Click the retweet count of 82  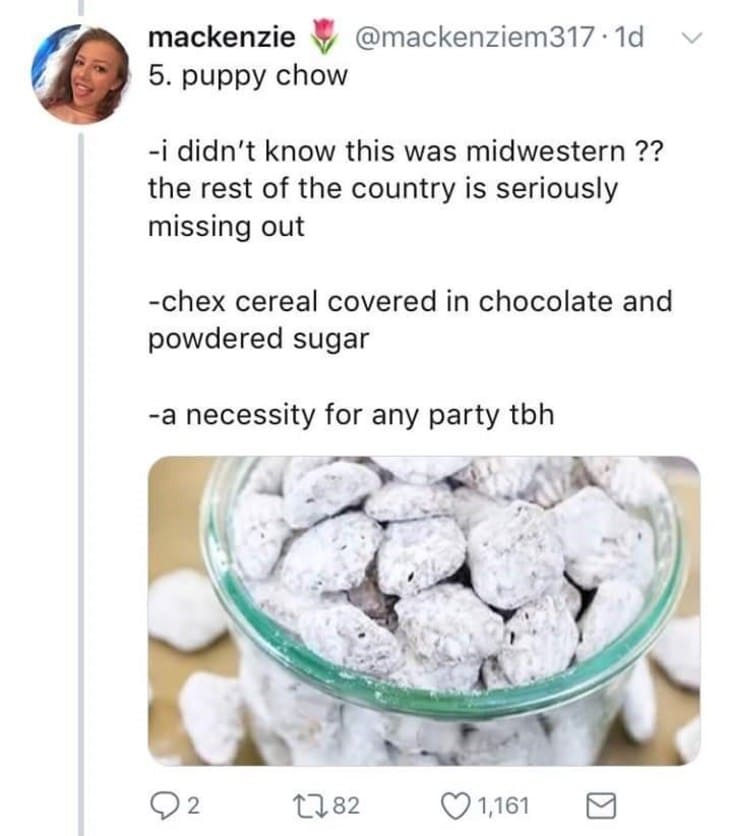[x=346, y=805]
